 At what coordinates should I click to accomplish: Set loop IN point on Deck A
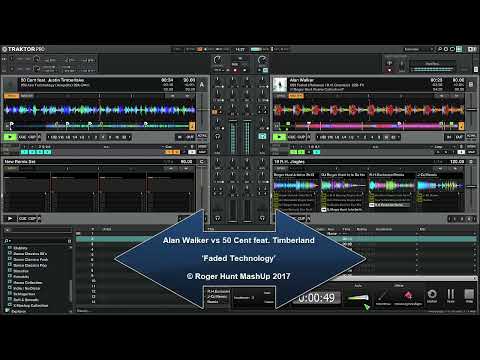tap(180, 137)
